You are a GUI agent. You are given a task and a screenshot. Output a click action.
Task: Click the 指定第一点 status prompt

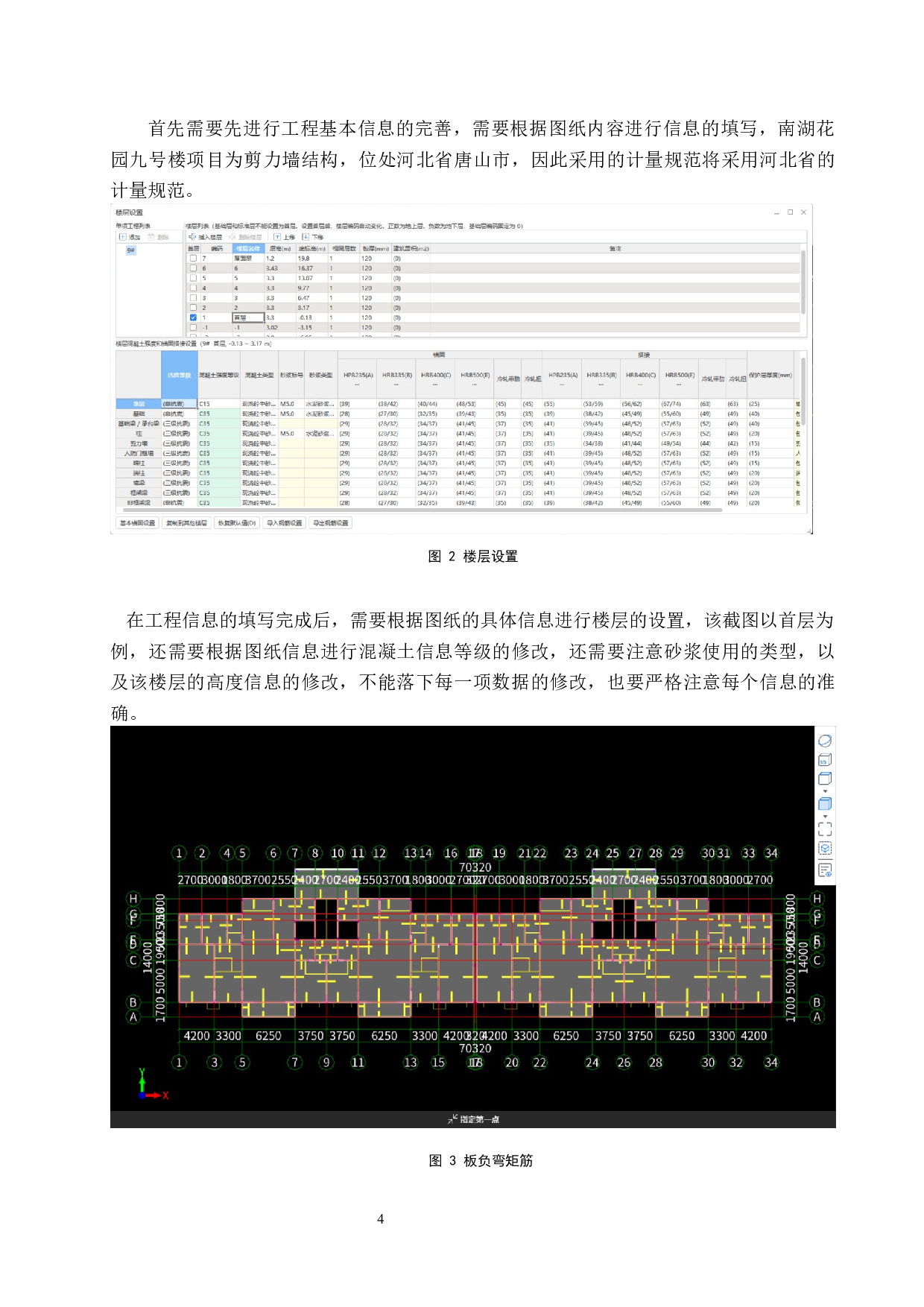coord(474,1119)
